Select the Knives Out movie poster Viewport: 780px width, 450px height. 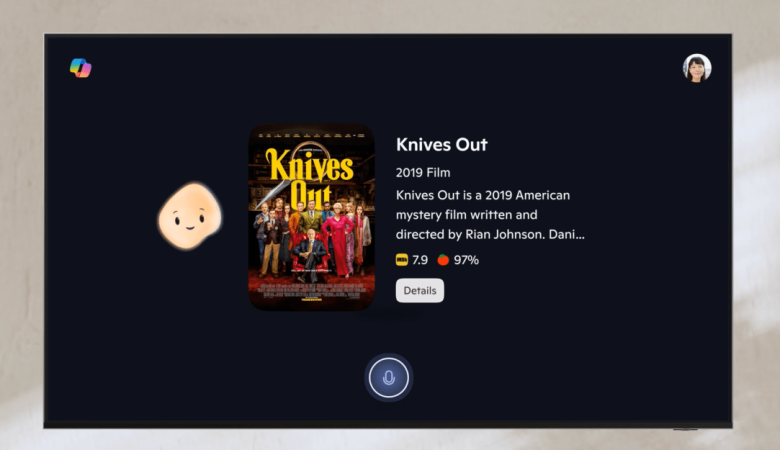[311, 217]
